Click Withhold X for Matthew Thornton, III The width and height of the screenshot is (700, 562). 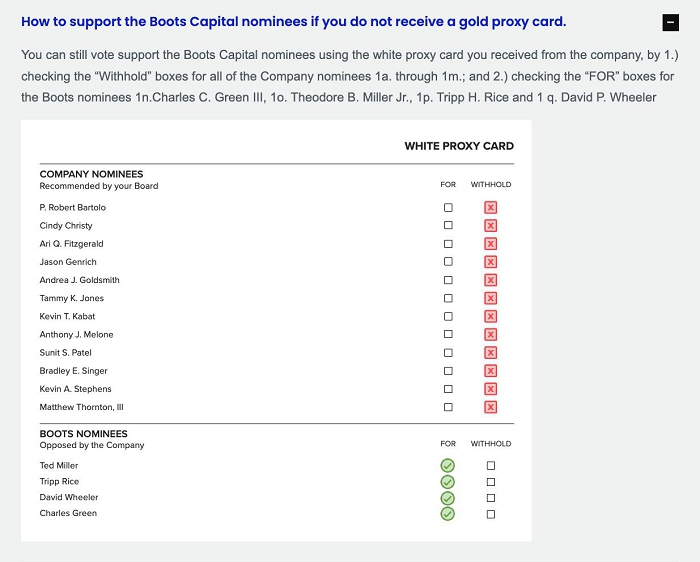tap(490, 407)
